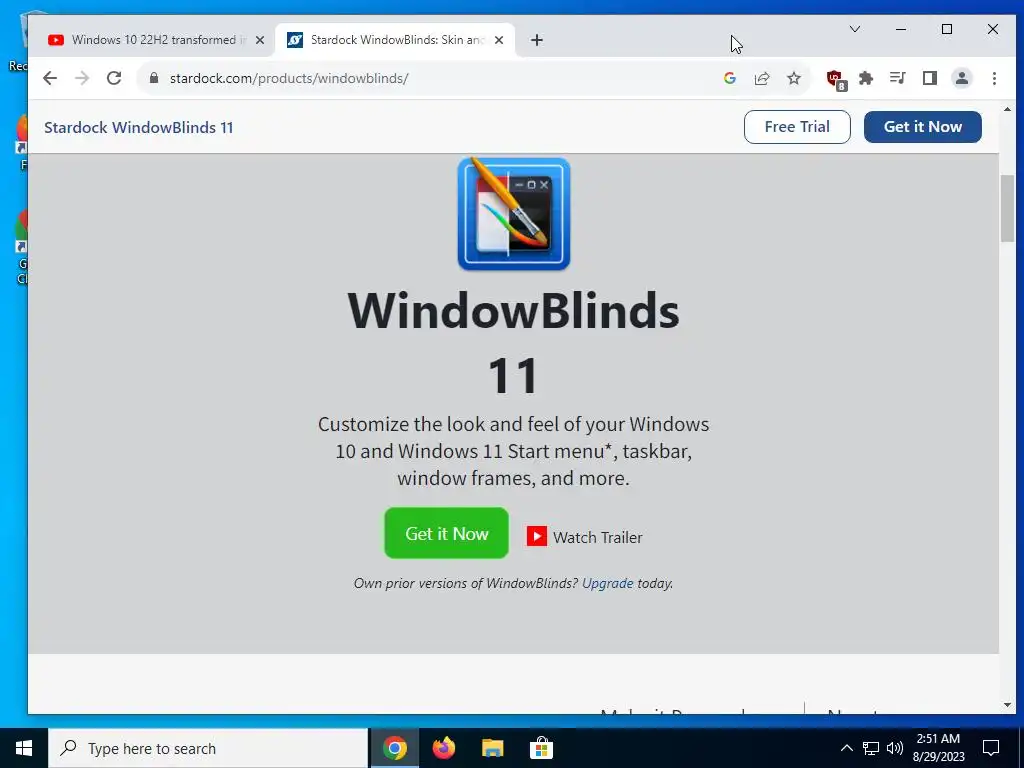Open the Windows Start menu
This screenshot has width=1024, height=768.
click(x=24, y=748)
